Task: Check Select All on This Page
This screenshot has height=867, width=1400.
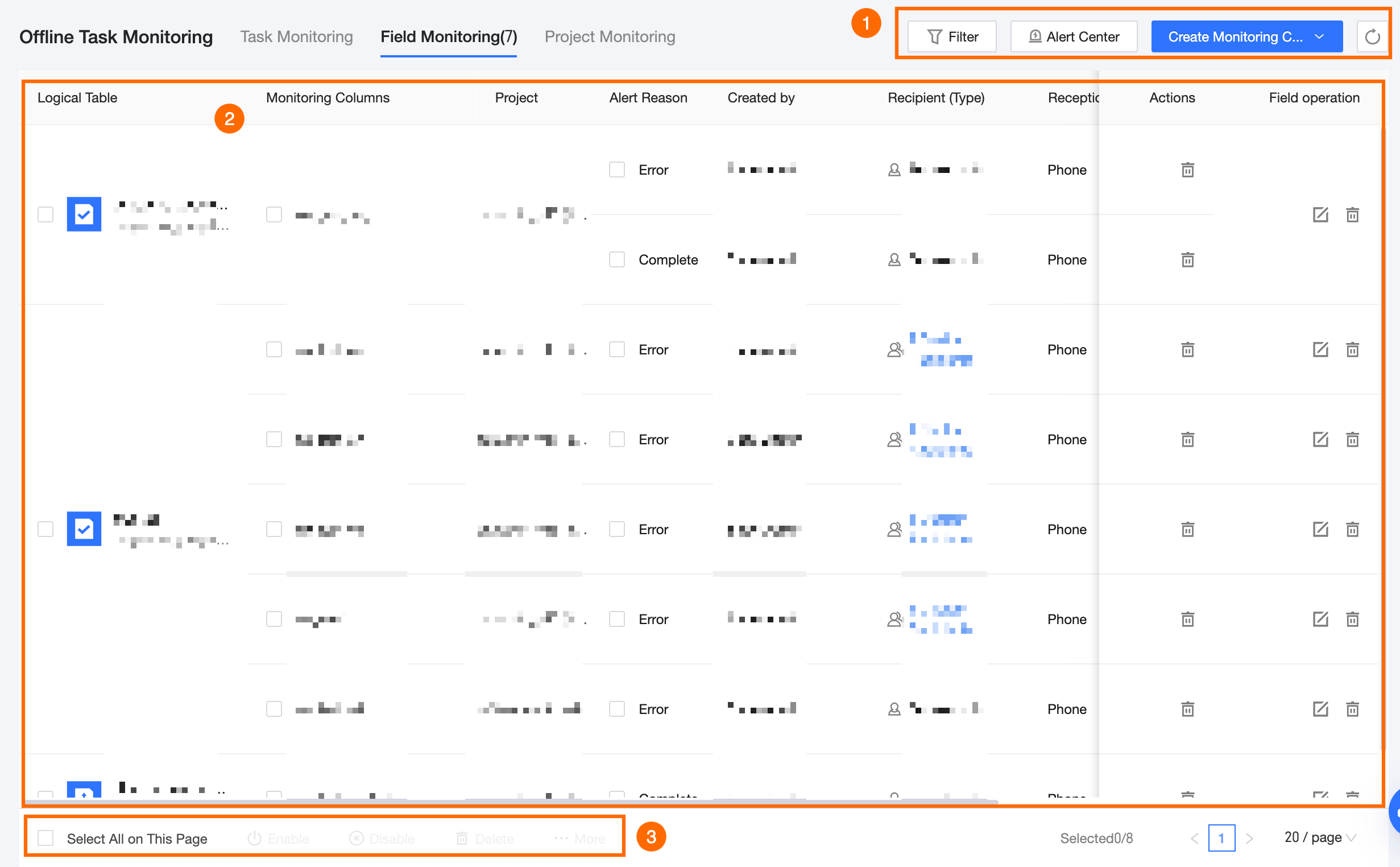Action: pos(46,838)
